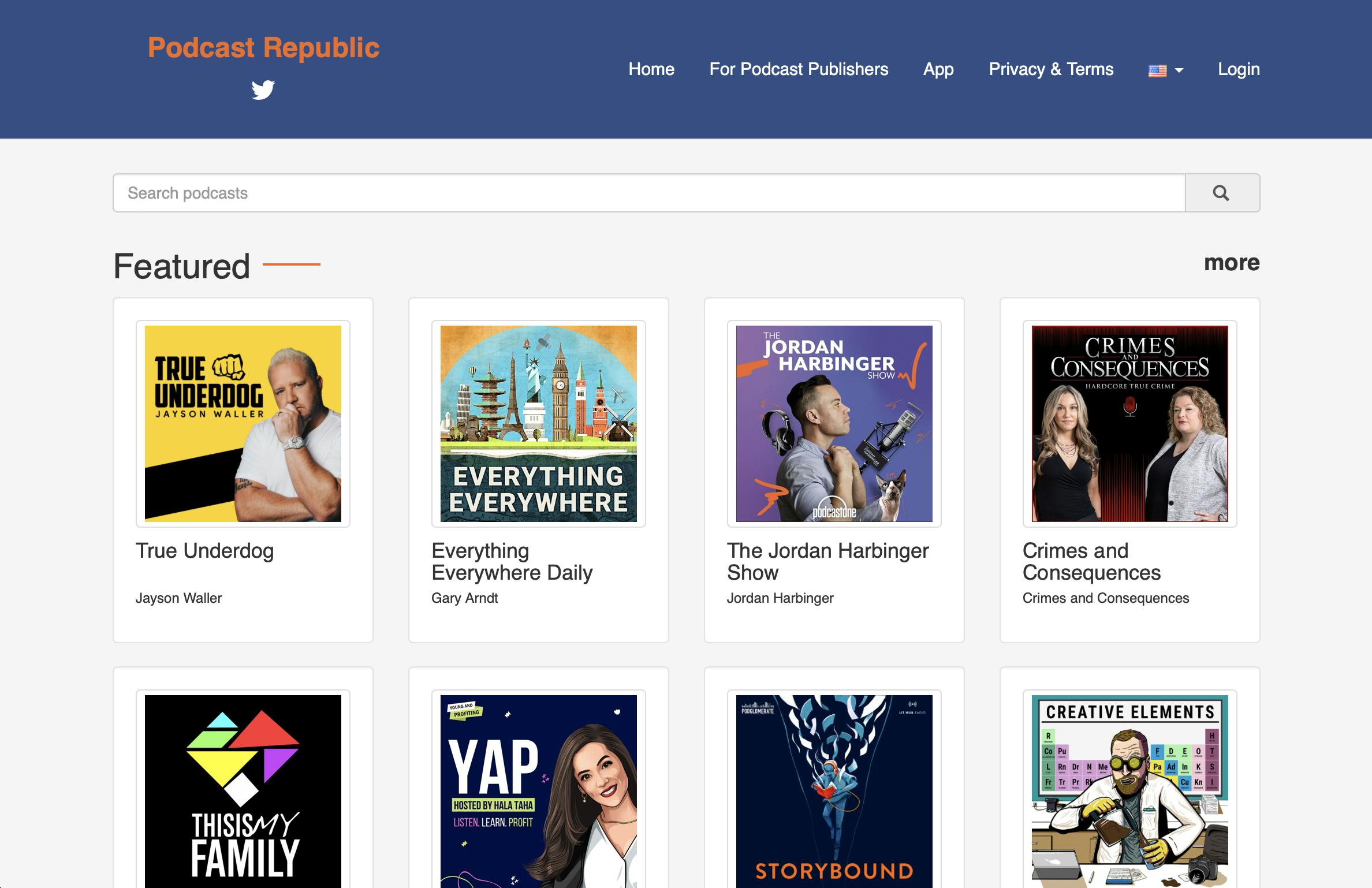Click the search magnifier icon

click(1221, 192)
